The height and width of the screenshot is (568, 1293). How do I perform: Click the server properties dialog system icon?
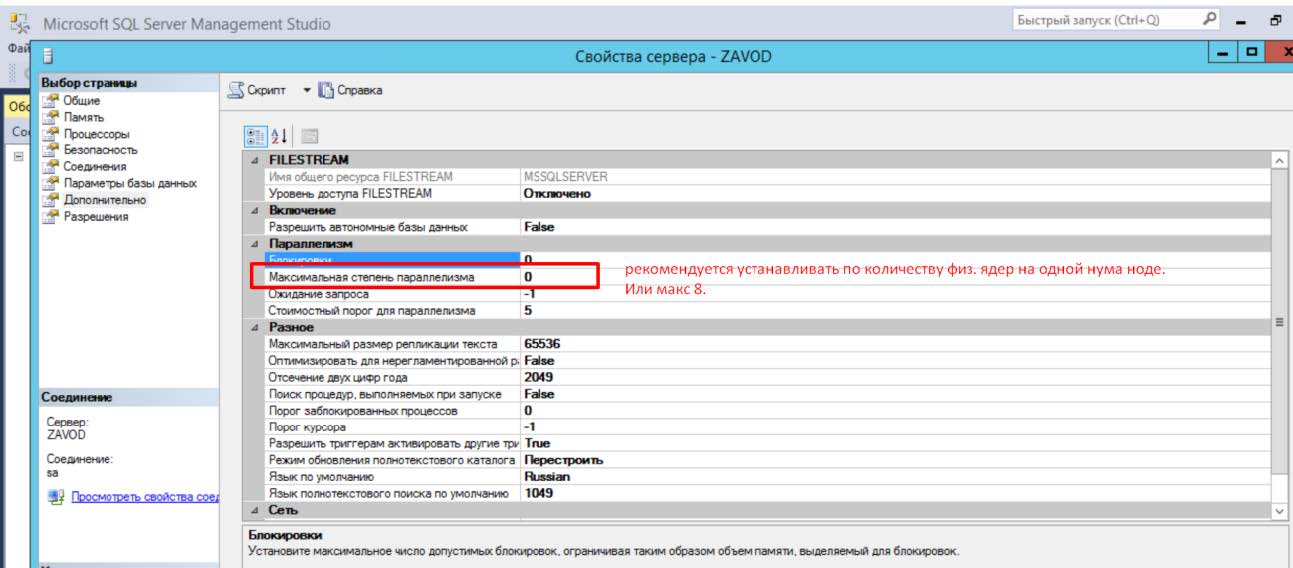coord(48,58)
